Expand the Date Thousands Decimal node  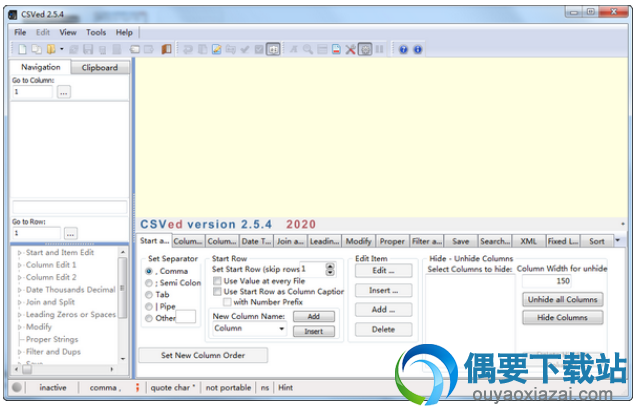19,290
